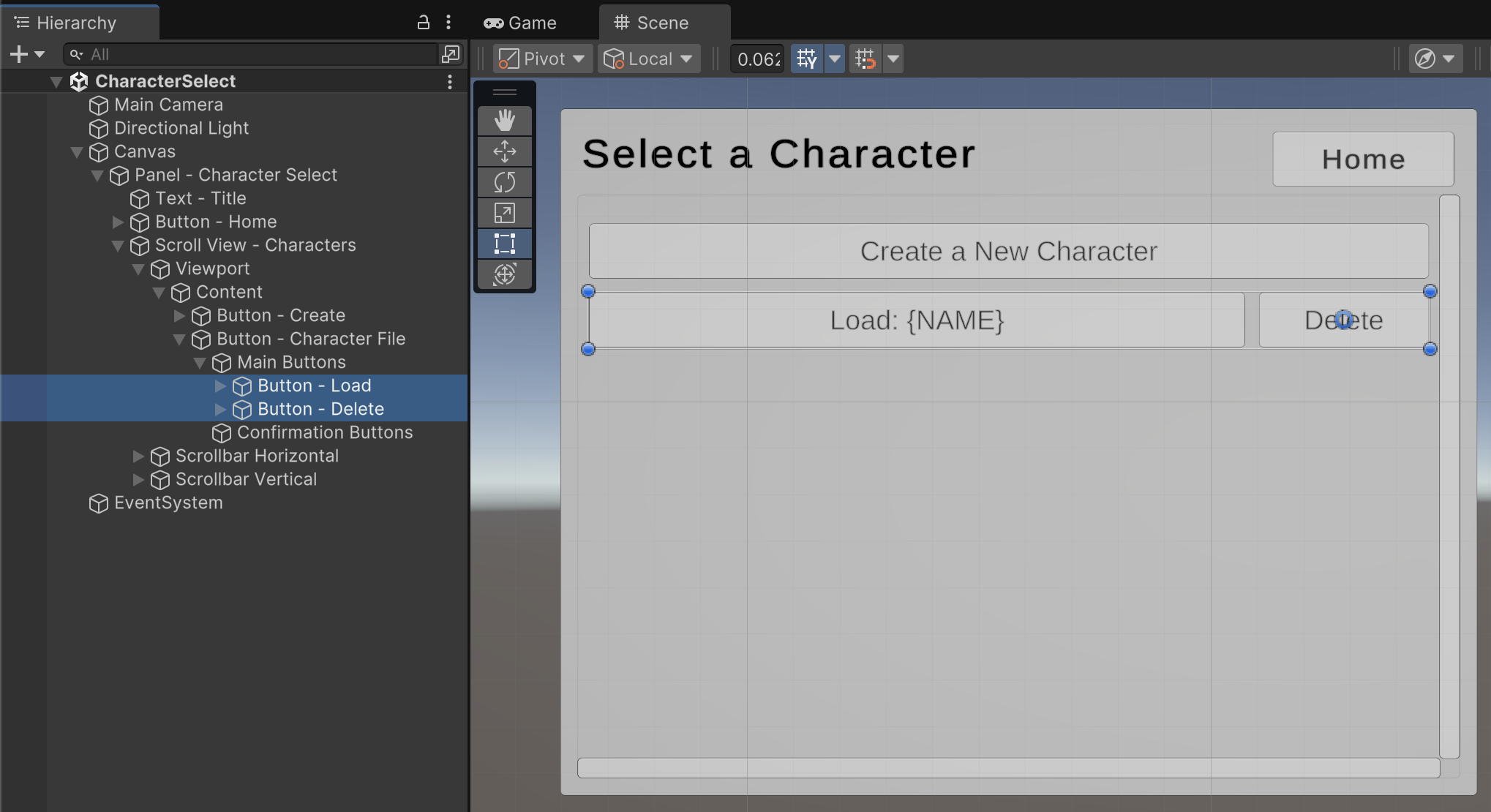This screenshot has height=812, width=1491.
Task: Select the Hand view tool
Action: click(504, 121)
